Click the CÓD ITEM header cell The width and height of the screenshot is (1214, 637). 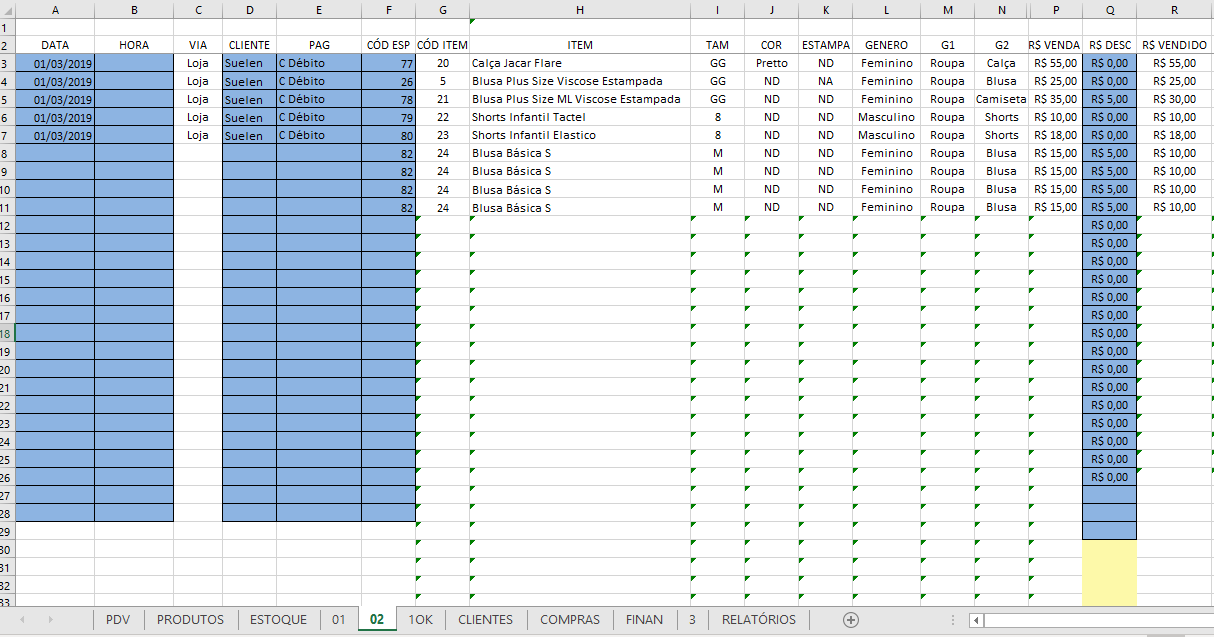click(442, 45)
